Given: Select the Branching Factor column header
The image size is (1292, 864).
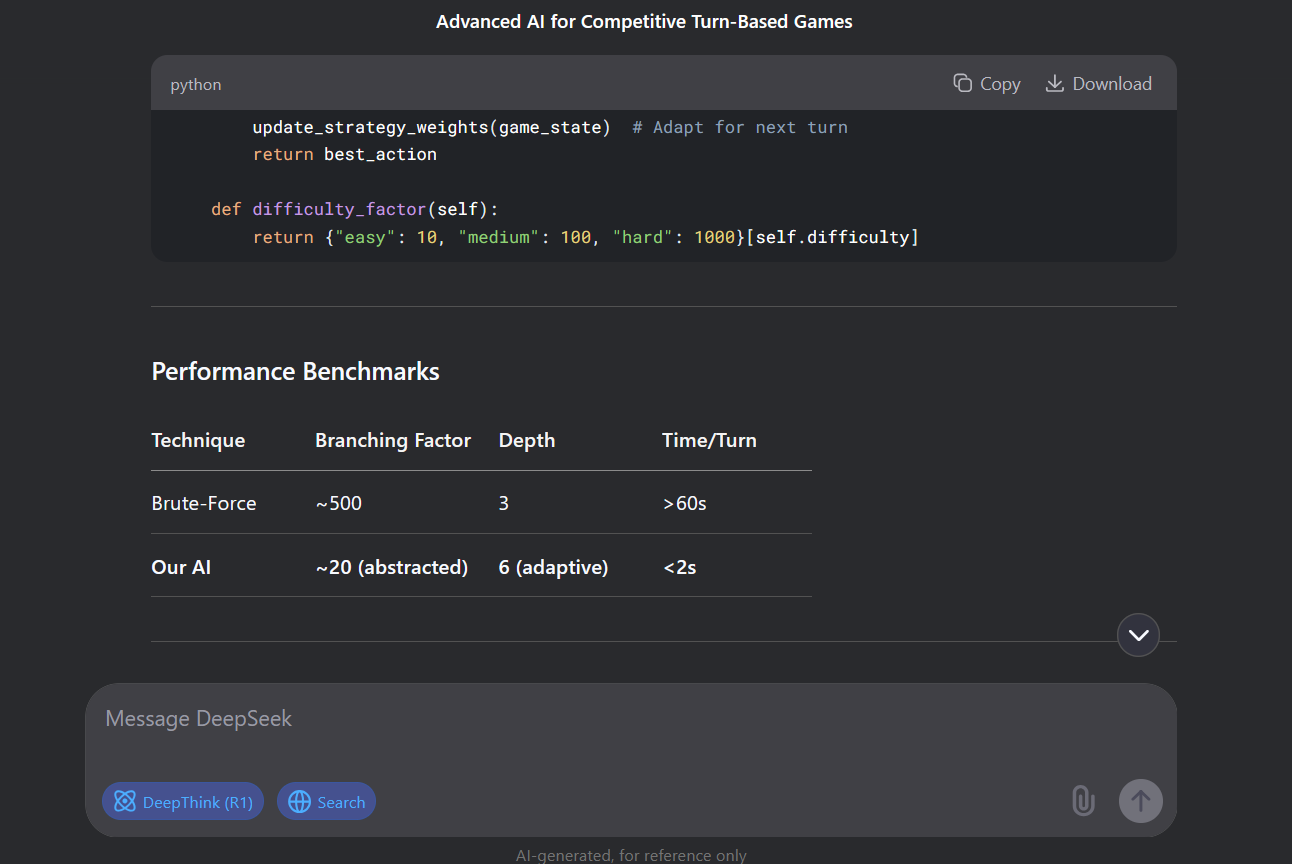Looking at the screenshot, I should tap(393, 441).
